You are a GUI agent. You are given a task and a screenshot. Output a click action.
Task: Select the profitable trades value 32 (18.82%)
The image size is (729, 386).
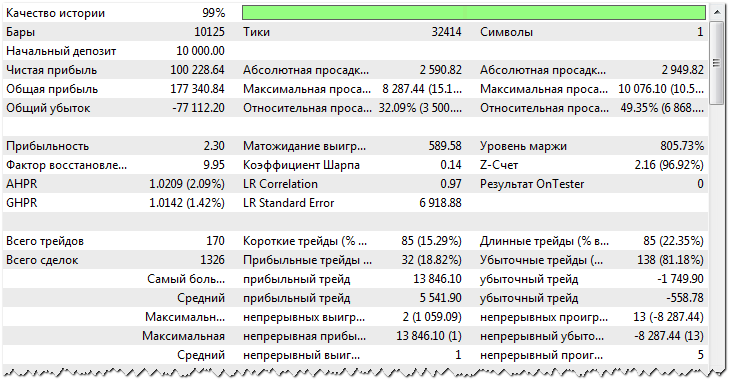pos(431,260)
